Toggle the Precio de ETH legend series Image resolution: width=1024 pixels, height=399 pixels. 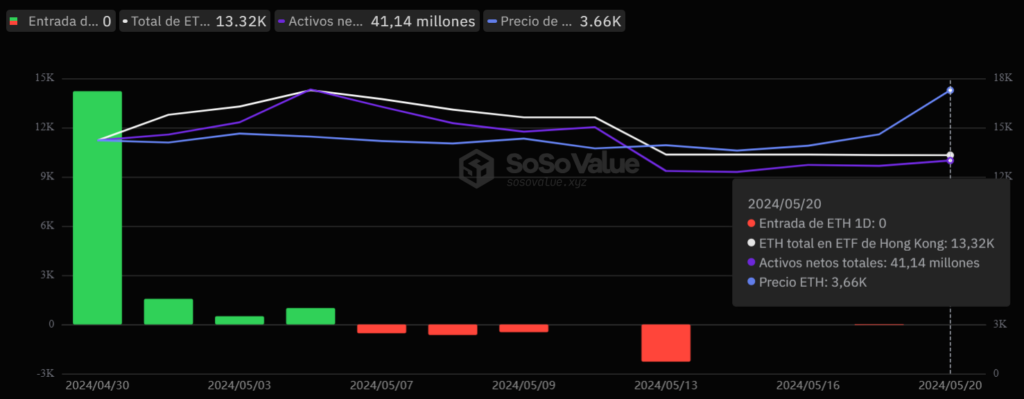point(554,21)
